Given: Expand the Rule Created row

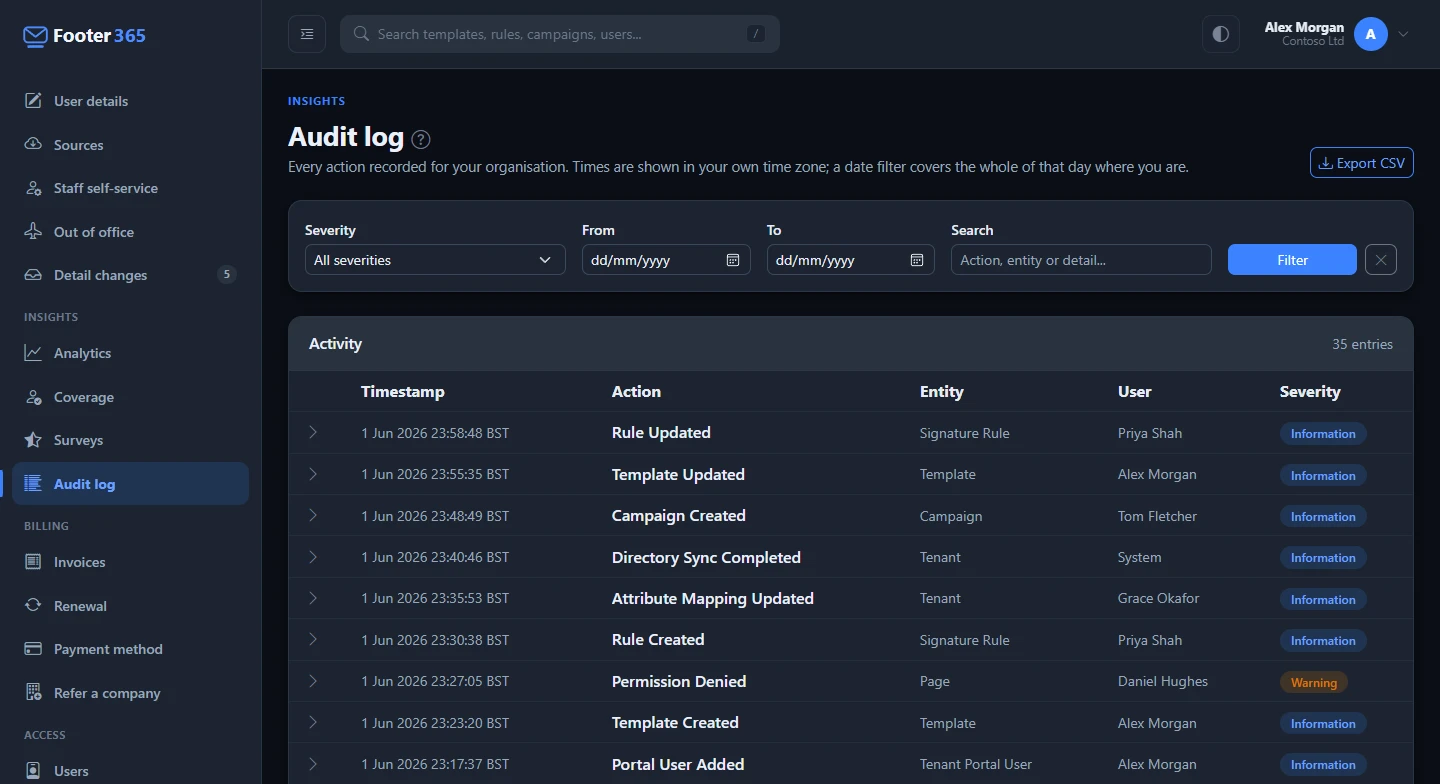Looking at the screenshot, I should (313, 640).
